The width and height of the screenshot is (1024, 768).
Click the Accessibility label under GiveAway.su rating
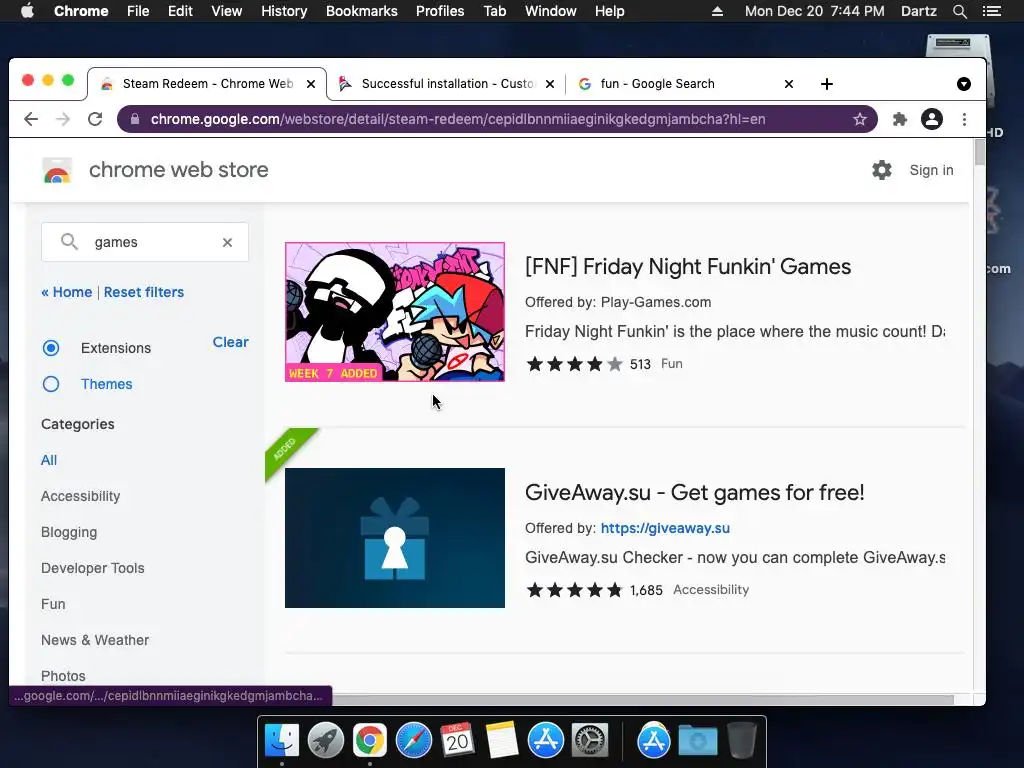(x=711, y=590)
